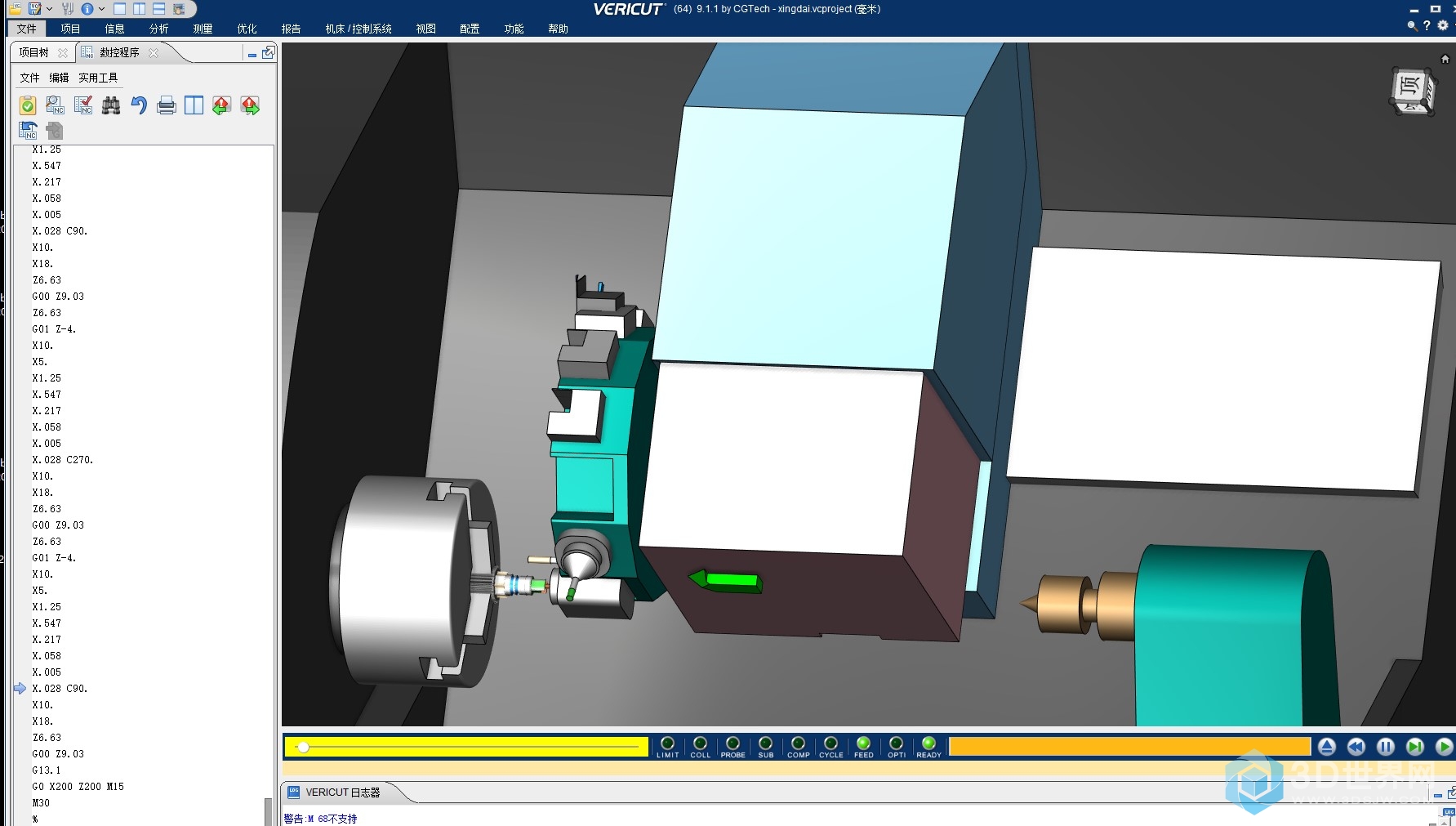Click the NC reload blue arrow icon

(28, 130)
